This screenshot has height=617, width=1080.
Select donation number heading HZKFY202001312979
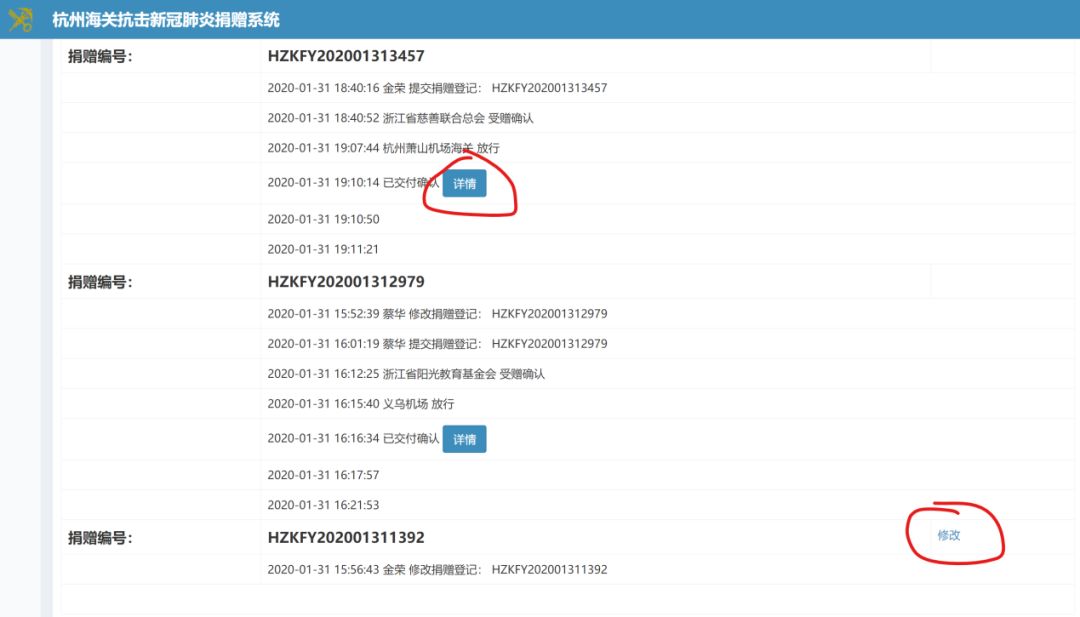[346, 282]
